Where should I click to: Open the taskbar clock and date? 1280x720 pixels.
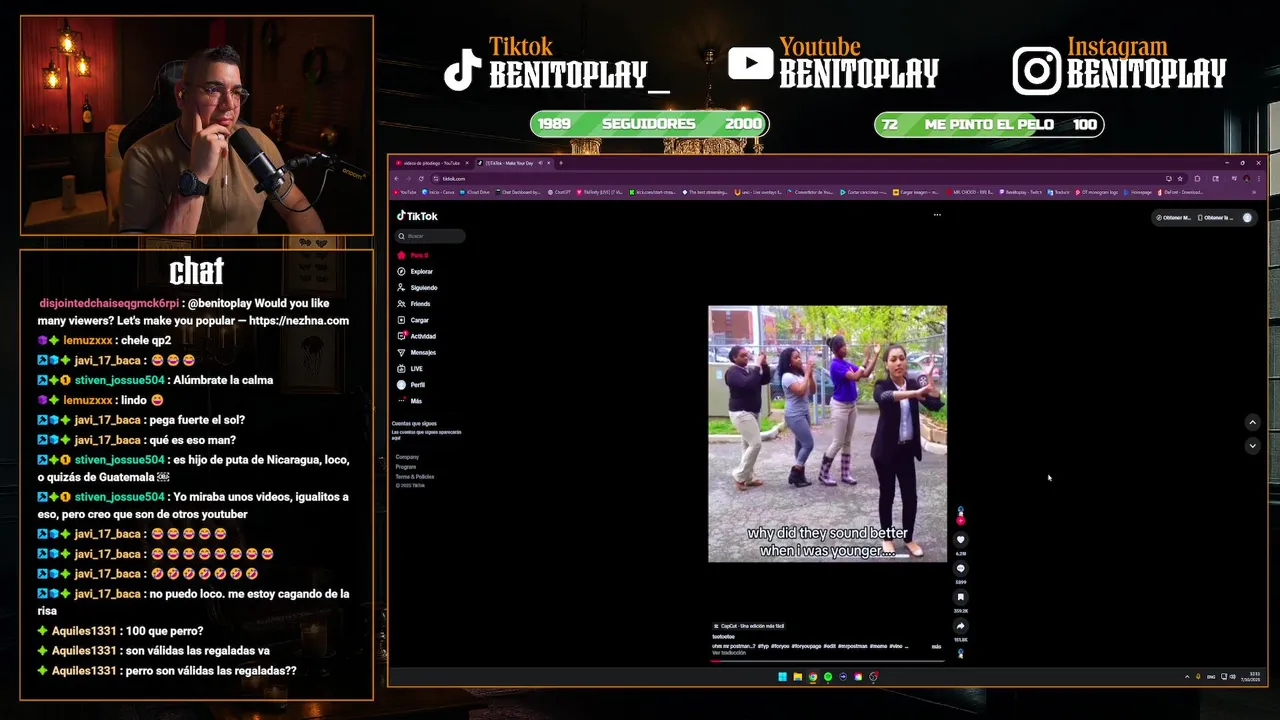point(1251,677)
